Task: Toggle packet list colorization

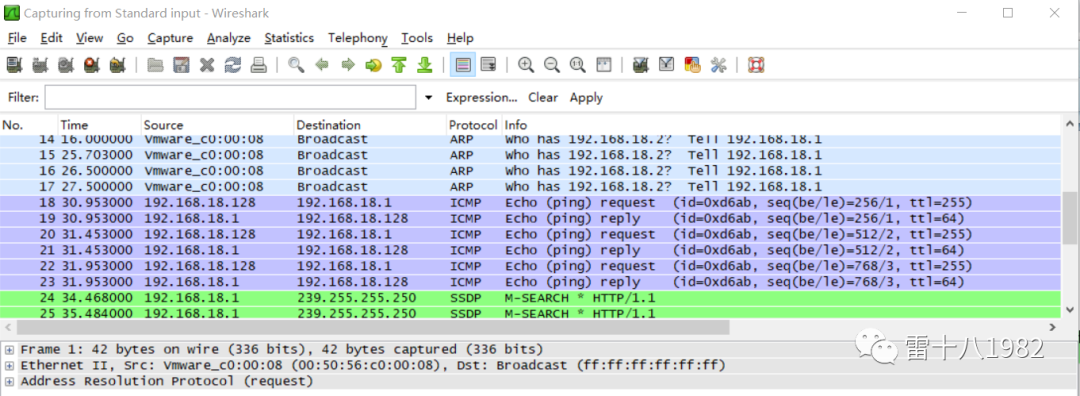Action: point(463,65)
